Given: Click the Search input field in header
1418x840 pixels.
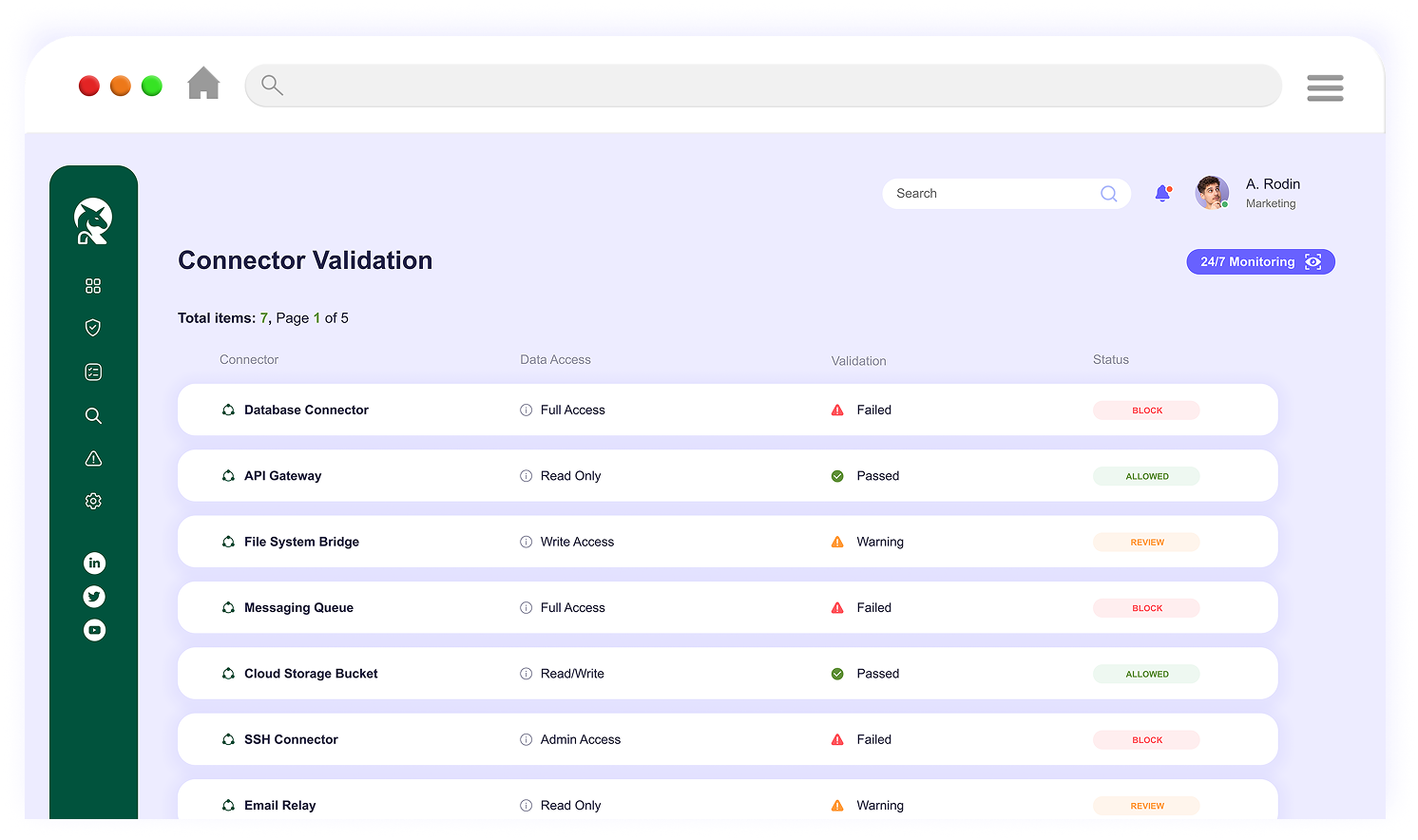Looking at the screenshot, I should pyautogui.click(x=993, y=194).
